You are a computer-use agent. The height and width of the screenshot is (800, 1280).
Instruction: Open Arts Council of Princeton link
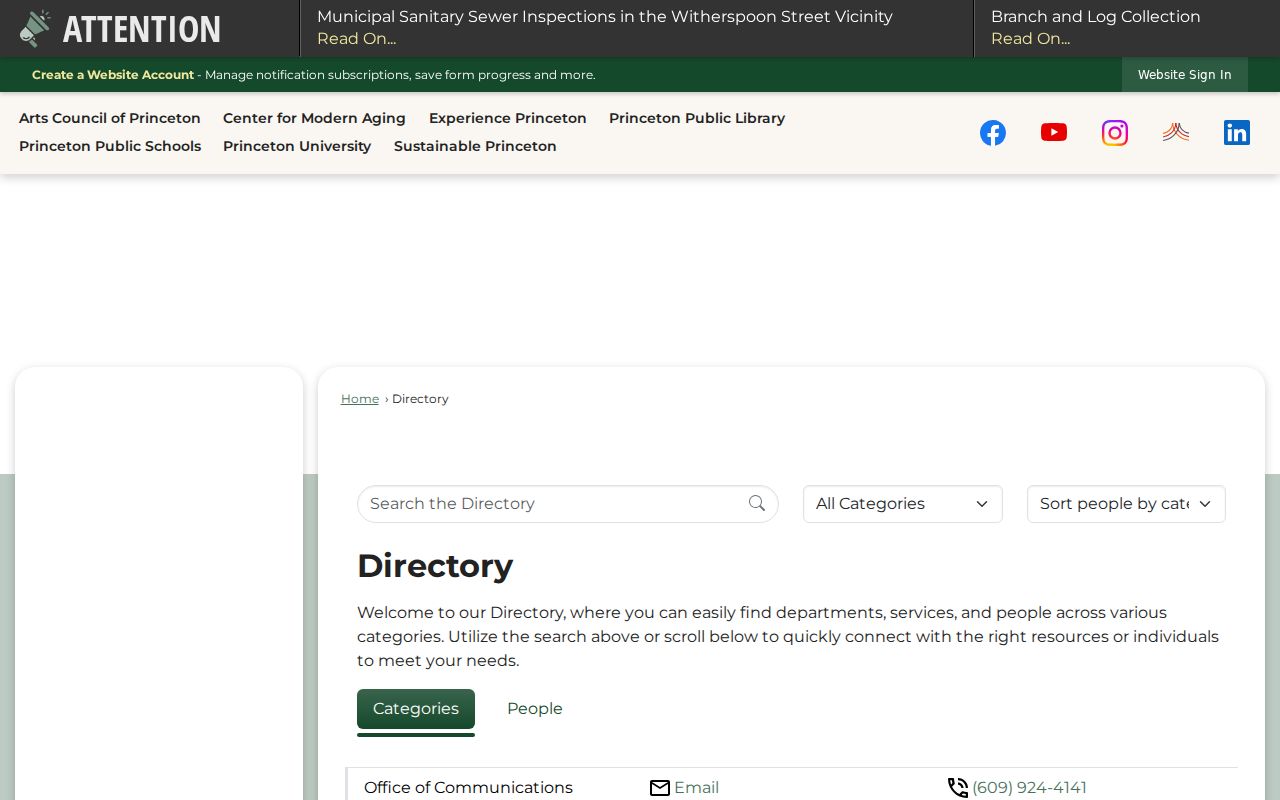pos(110,118)
